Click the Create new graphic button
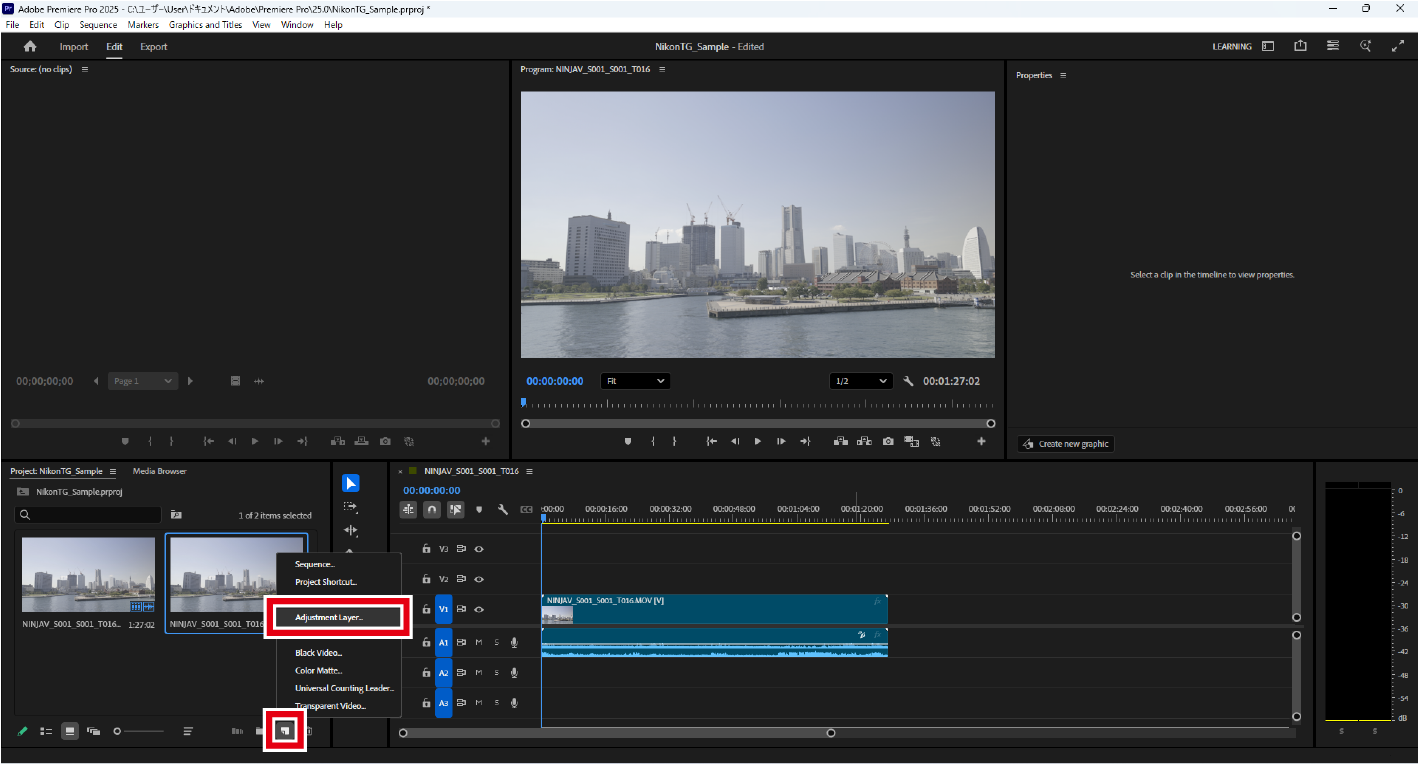1418x764 pixels. 1065,444
